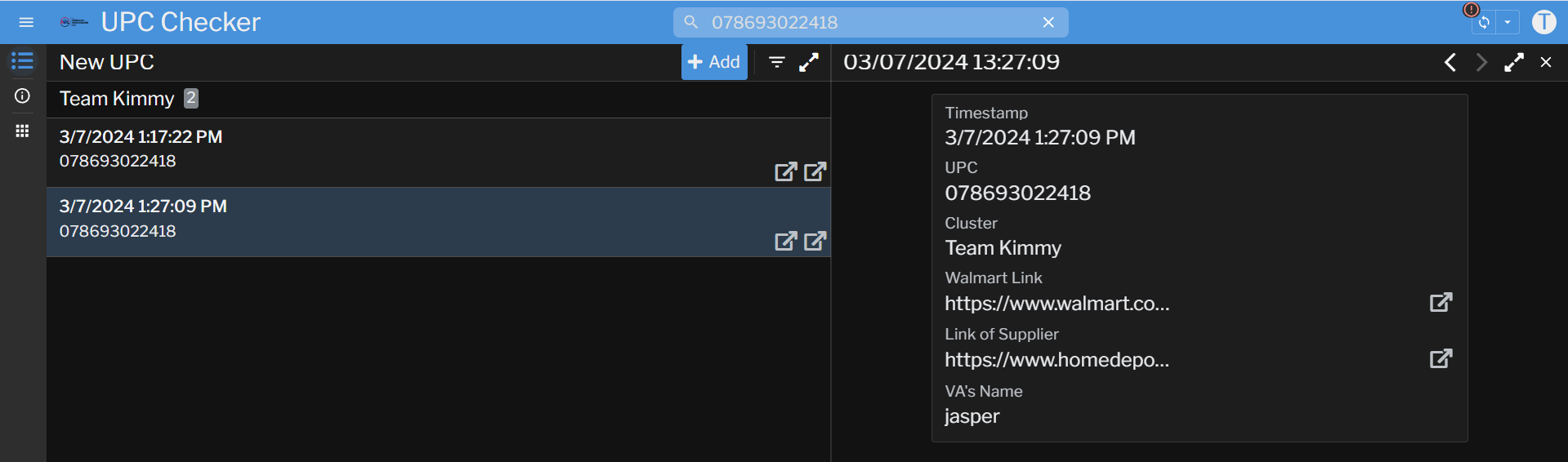Select the list view in sidebar

pos(22,61)
